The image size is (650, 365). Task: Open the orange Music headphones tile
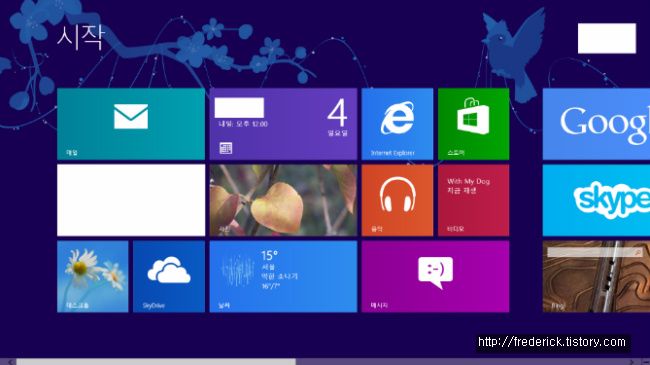pyautogui.click(x=397, y=200)
